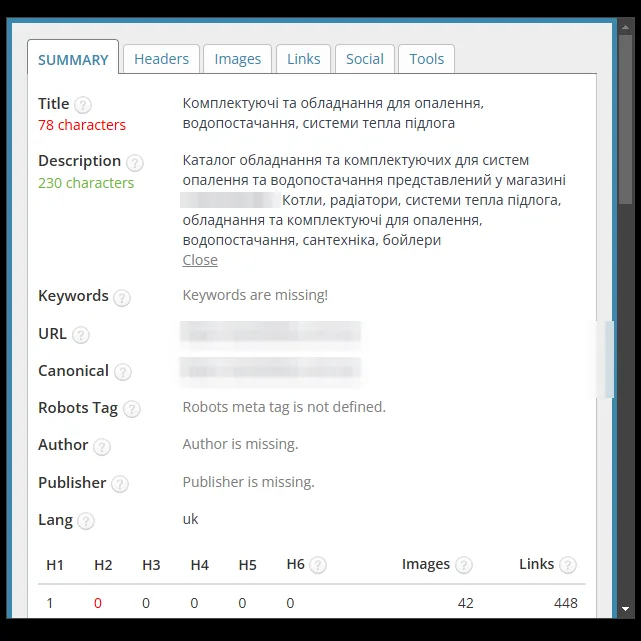Click 'Author is missing.' text
Screen dimensions: 641x641
pos(240,444)
